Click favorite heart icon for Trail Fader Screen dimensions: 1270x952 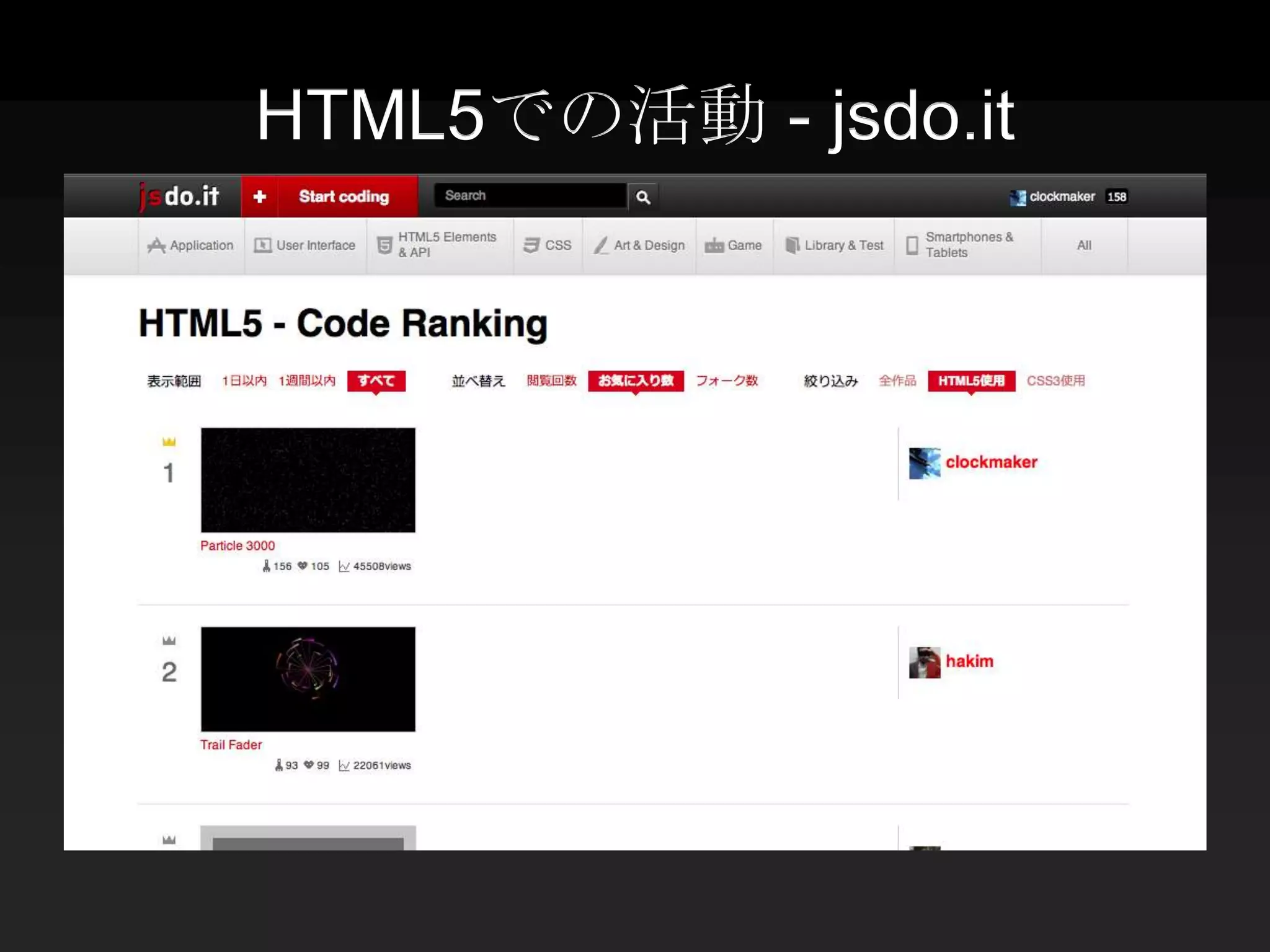tap(309, 765)
